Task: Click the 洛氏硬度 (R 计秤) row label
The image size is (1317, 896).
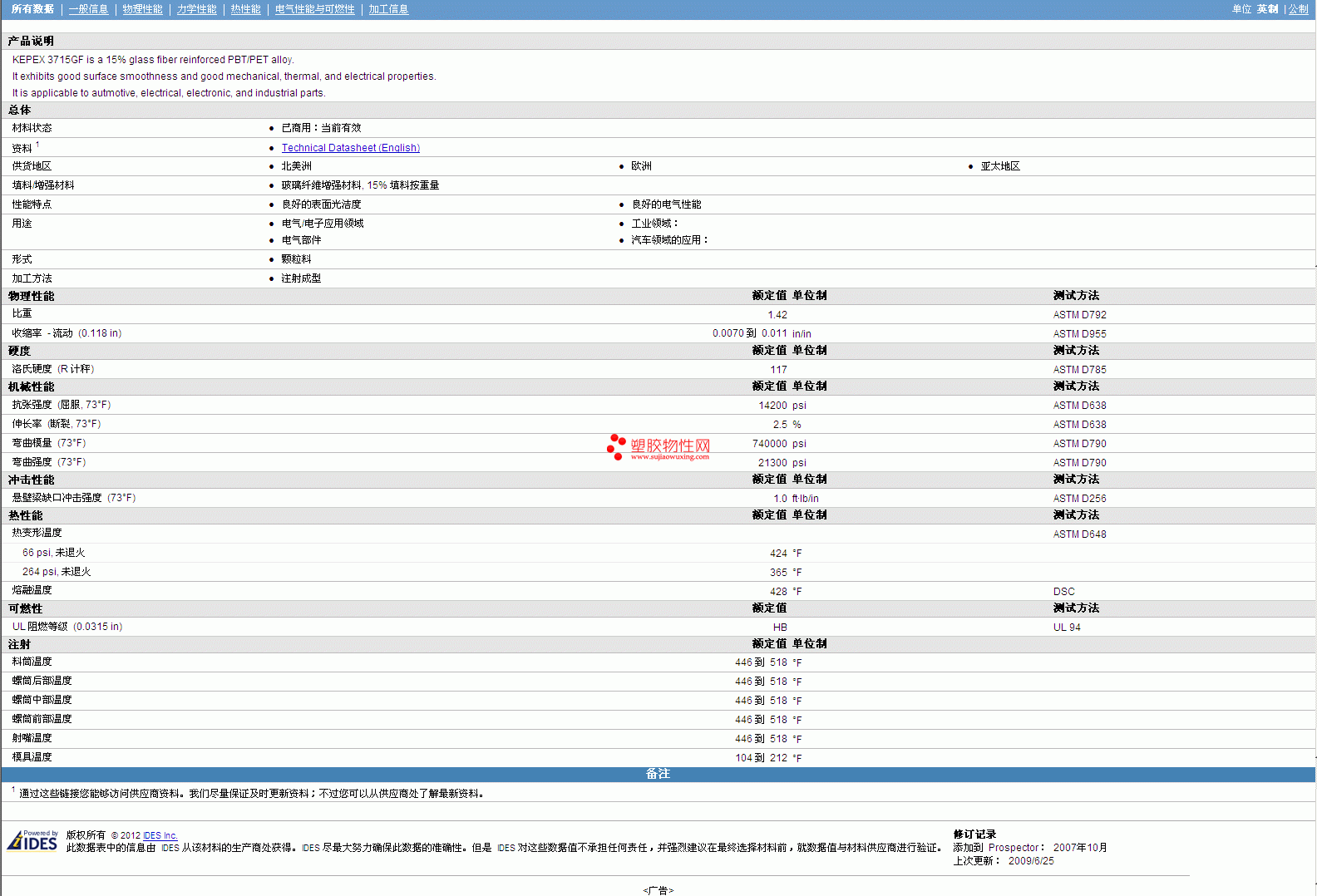Action: [x=53, y=369]
